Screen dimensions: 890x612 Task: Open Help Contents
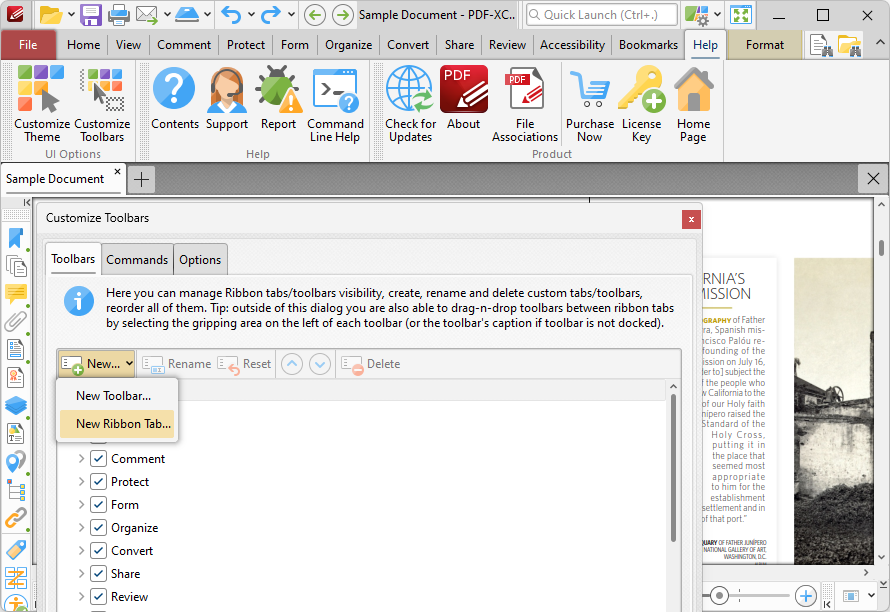tap(174, 98)
